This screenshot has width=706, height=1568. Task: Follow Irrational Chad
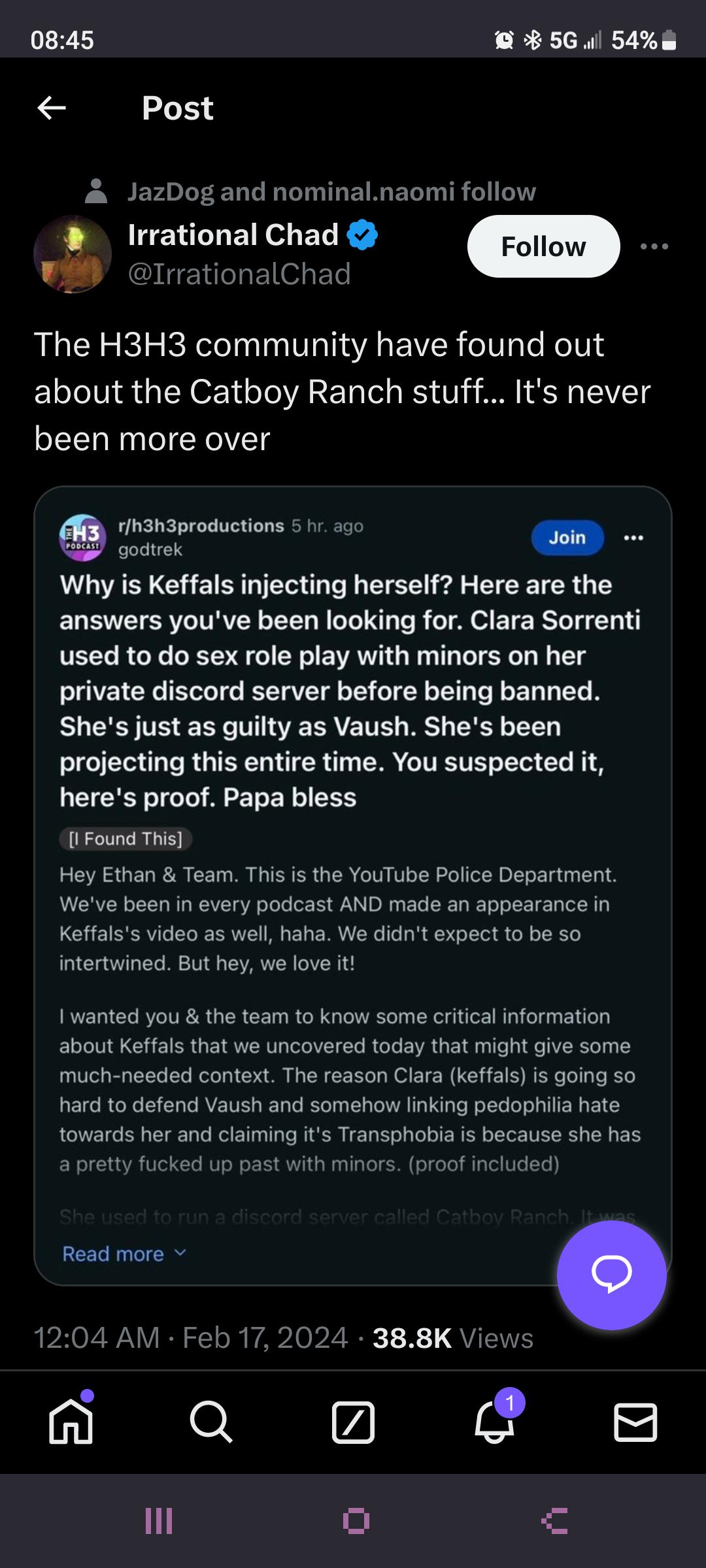[x=543, y=246]
